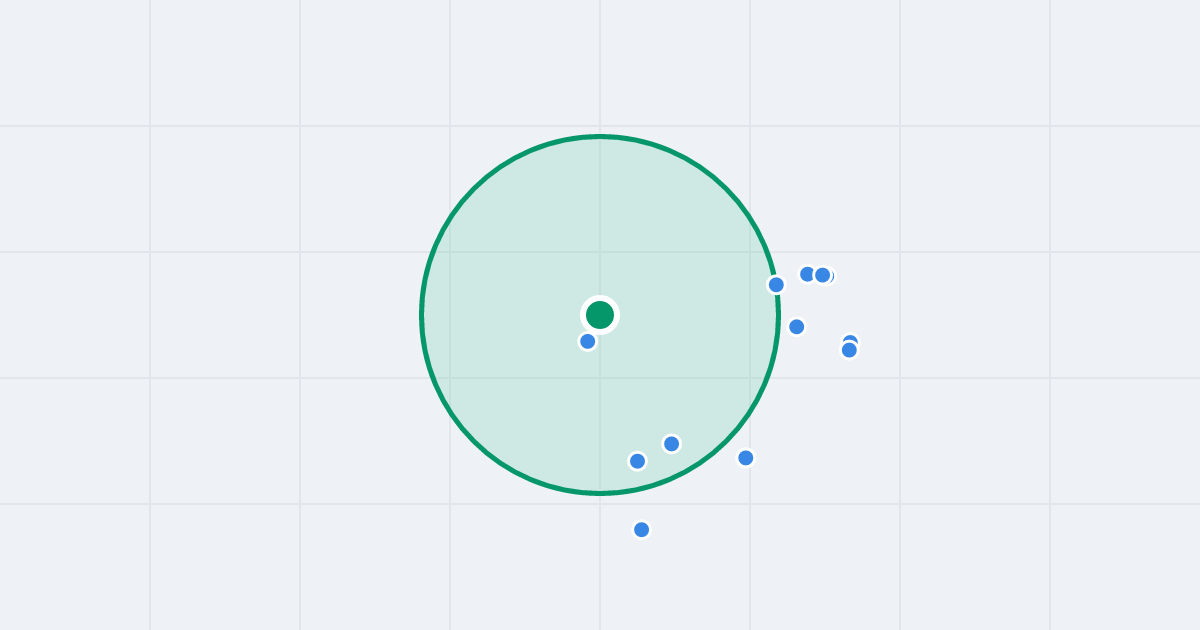Select the lone blue dot below the green circle

click(x=642, y=529)
